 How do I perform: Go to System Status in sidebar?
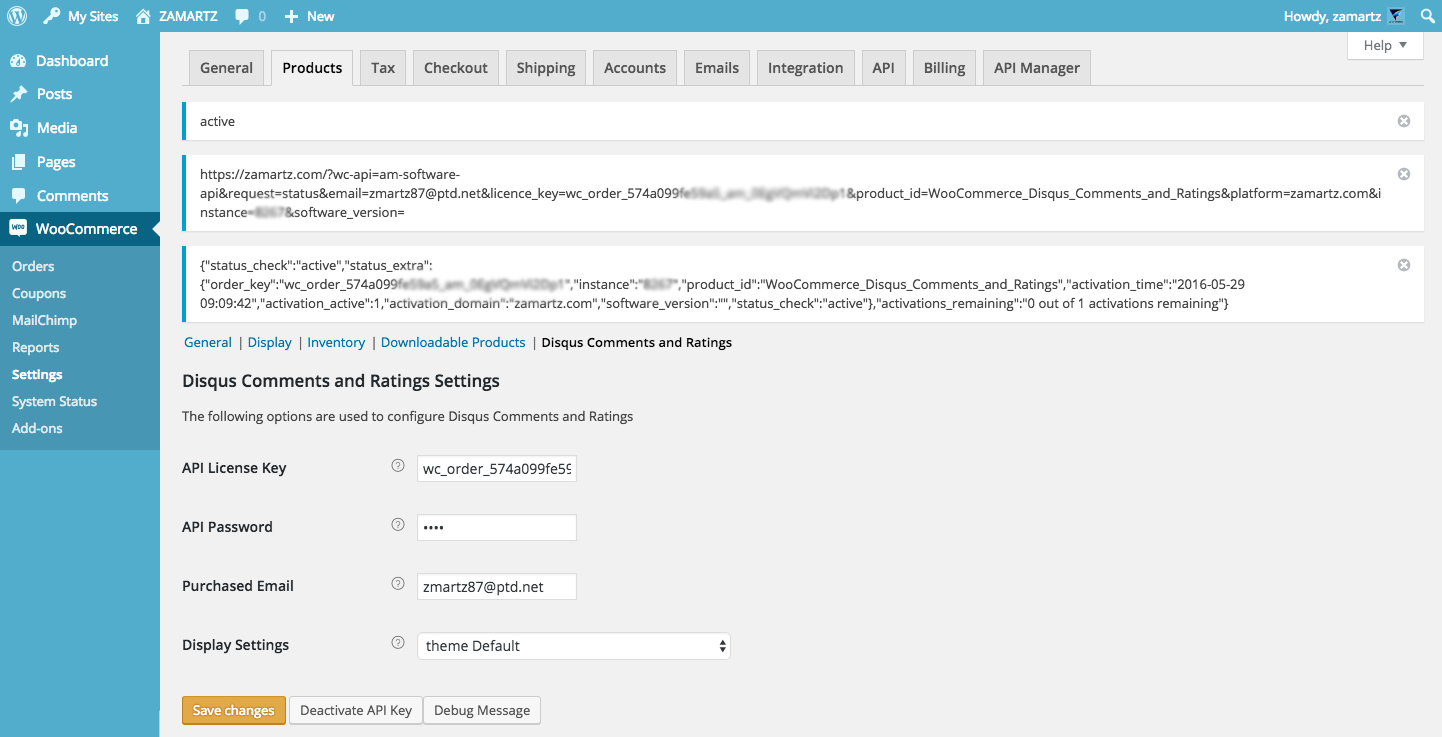[54, 401]
